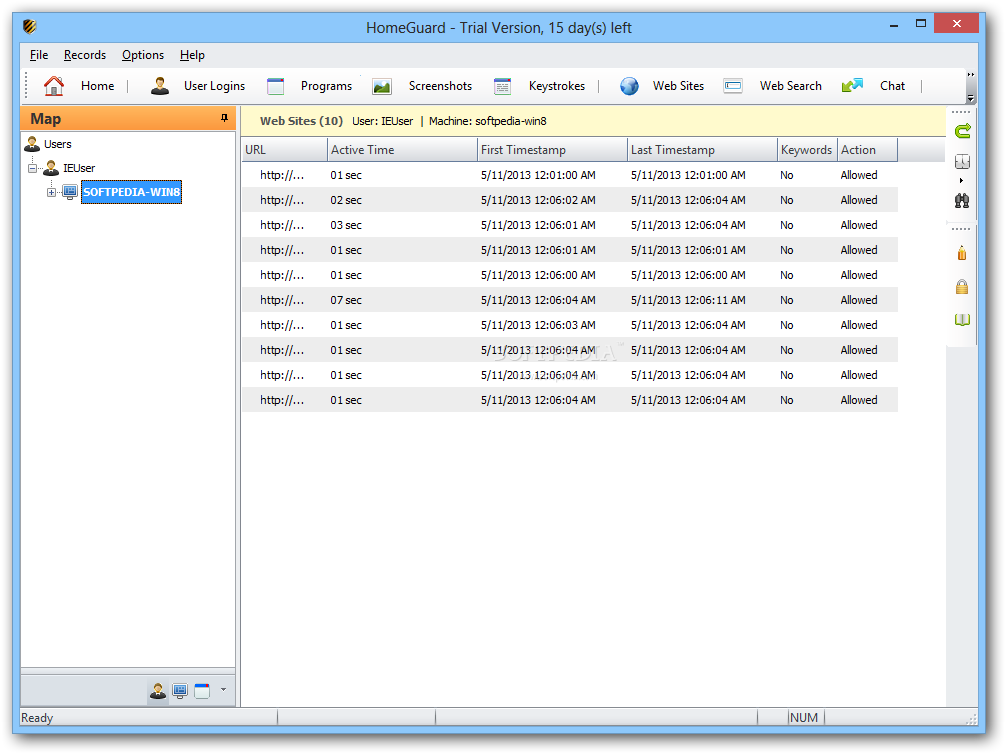This screenshot has width=1006, height=754.
Task: Click the orange pencil icon
Action: 962,253
